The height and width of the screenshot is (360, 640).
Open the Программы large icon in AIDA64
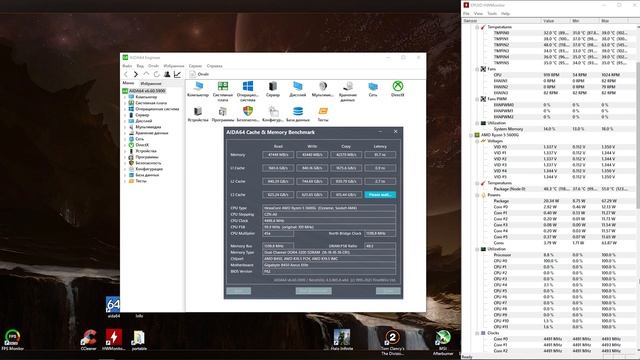(223, 114)
